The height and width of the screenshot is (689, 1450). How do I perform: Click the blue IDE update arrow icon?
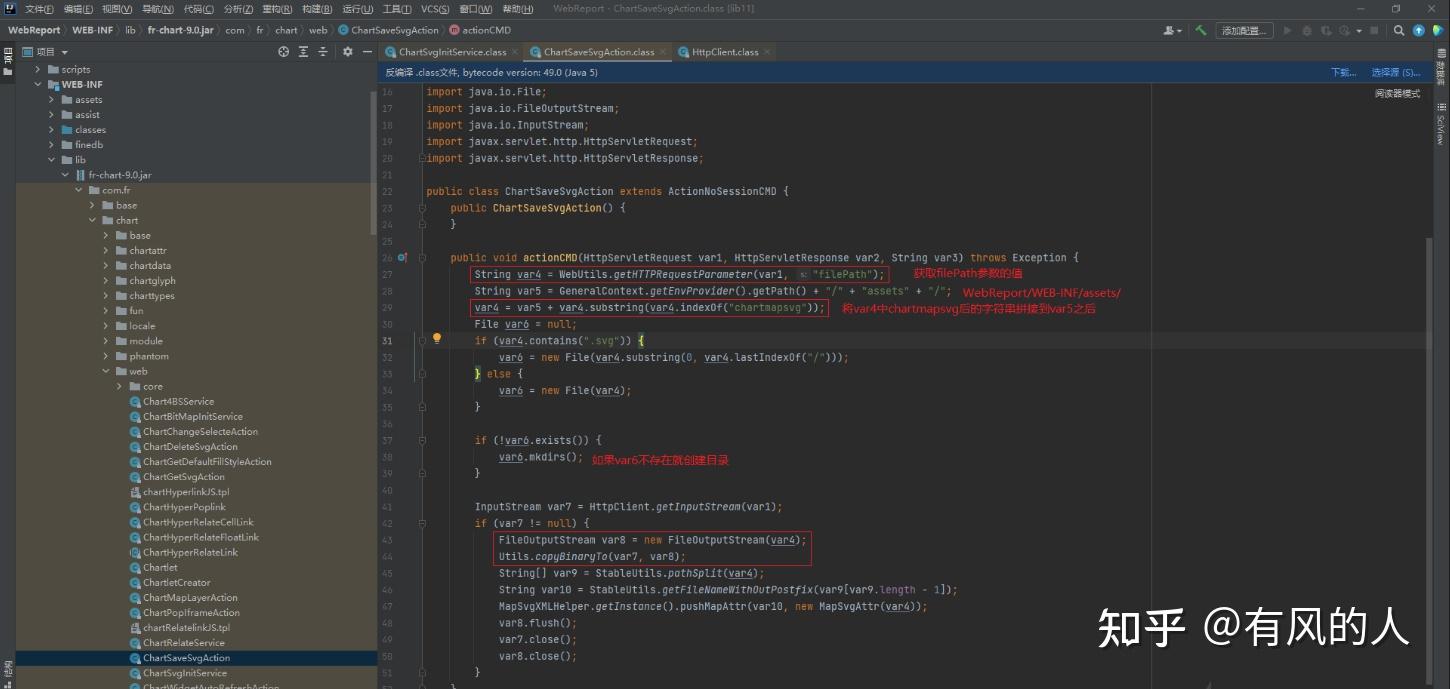pyautogui.click(x=1418, y=30)
